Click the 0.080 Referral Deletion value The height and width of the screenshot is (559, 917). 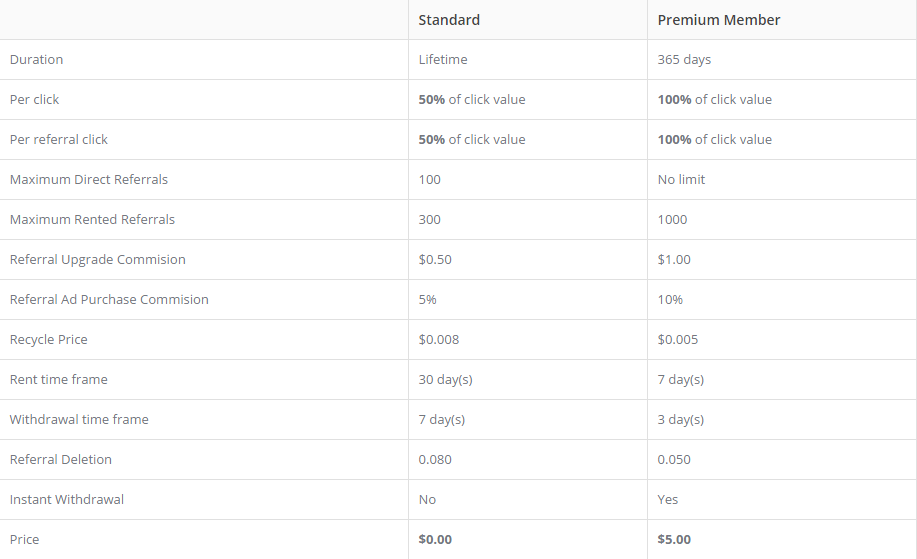[435, 460]
